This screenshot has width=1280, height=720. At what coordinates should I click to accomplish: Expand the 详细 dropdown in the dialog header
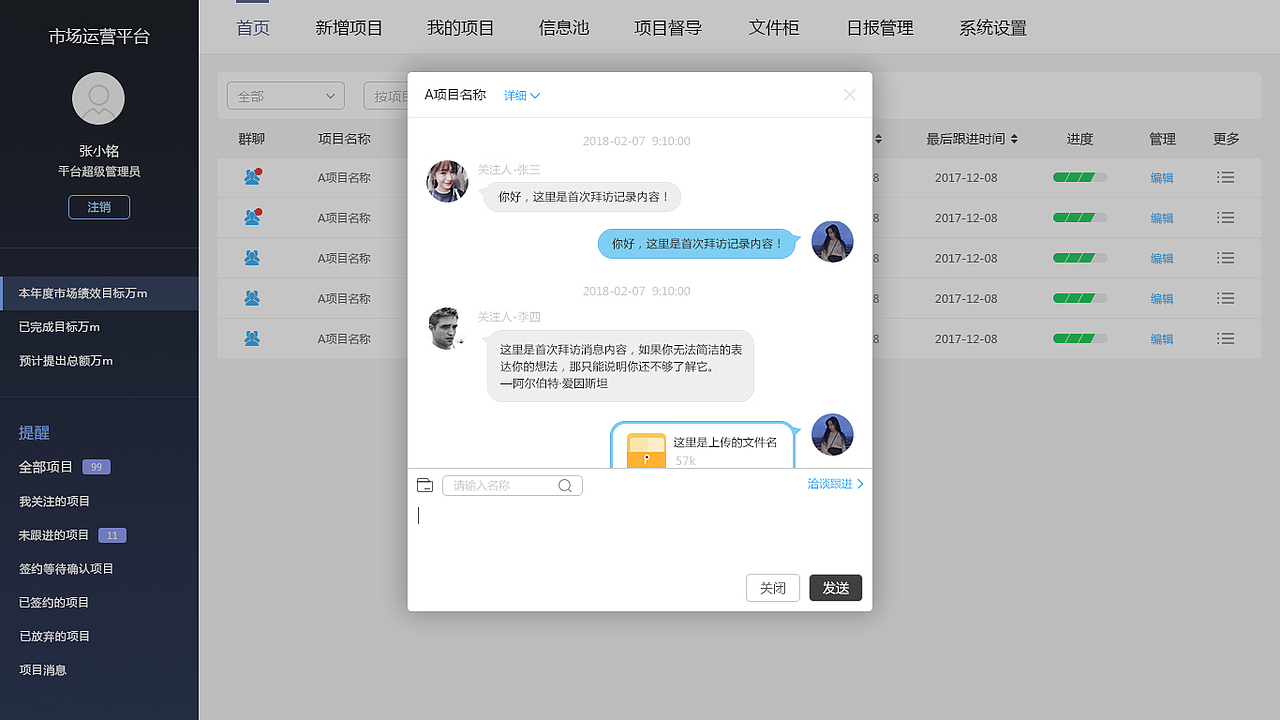point(521,95)
